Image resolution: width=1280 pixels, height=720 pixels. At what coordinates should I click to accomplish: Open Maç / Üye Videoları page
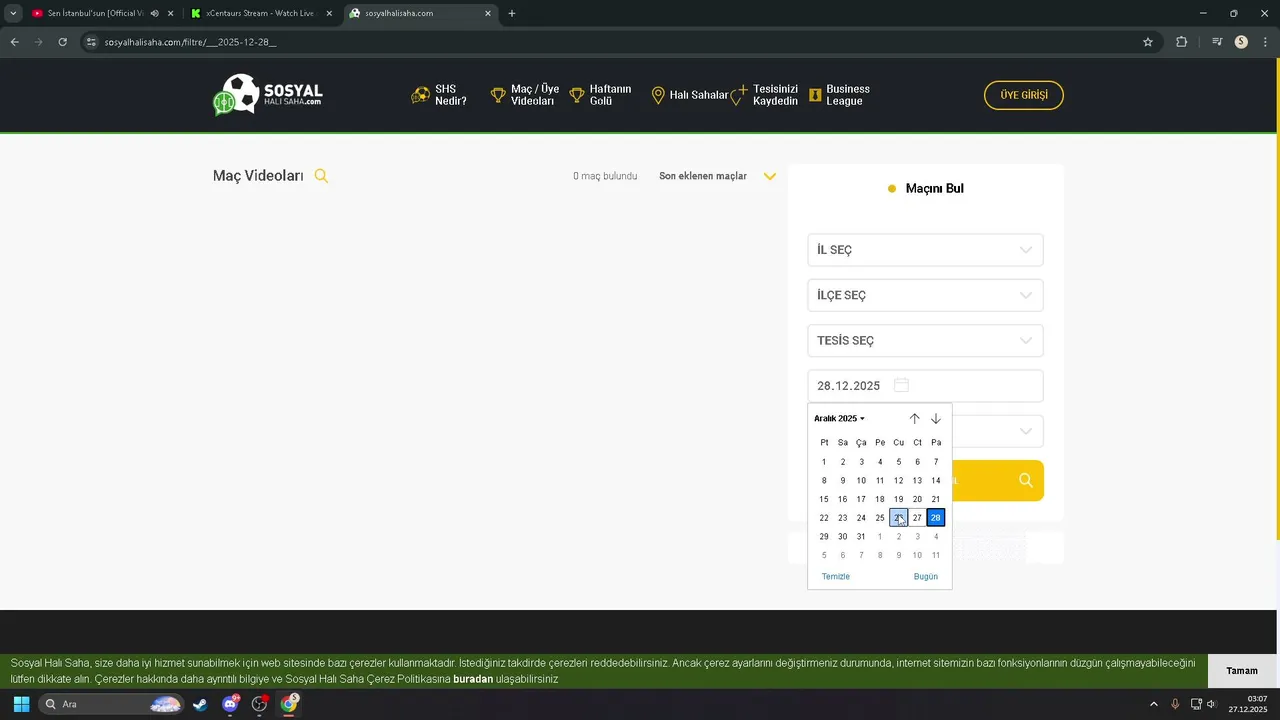click(x=524, y=95)
